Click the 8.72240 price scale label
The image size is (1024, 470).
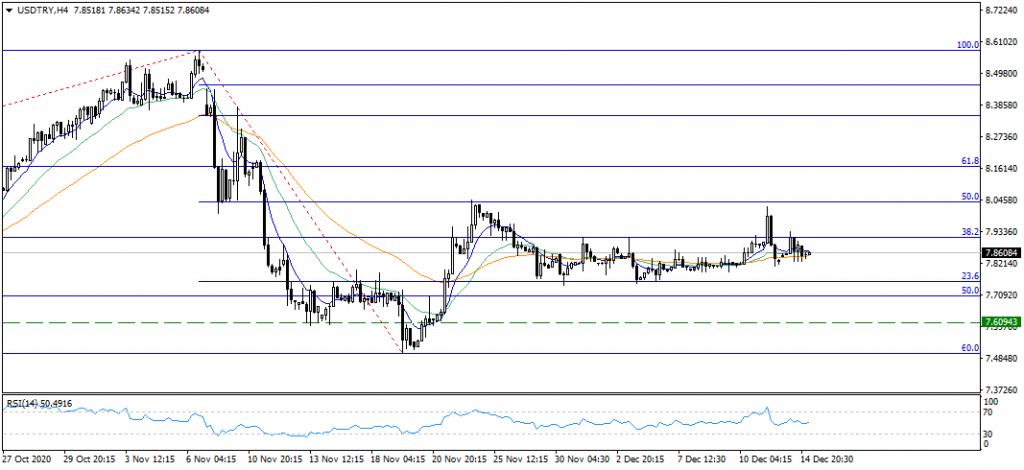[x=1002, y=11]
